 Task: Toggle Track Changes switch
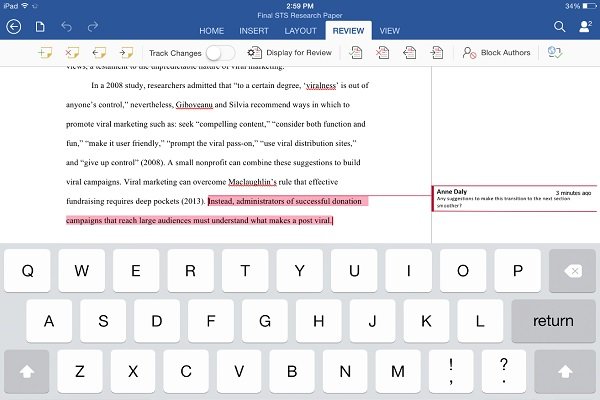click(x=220, y=52)
